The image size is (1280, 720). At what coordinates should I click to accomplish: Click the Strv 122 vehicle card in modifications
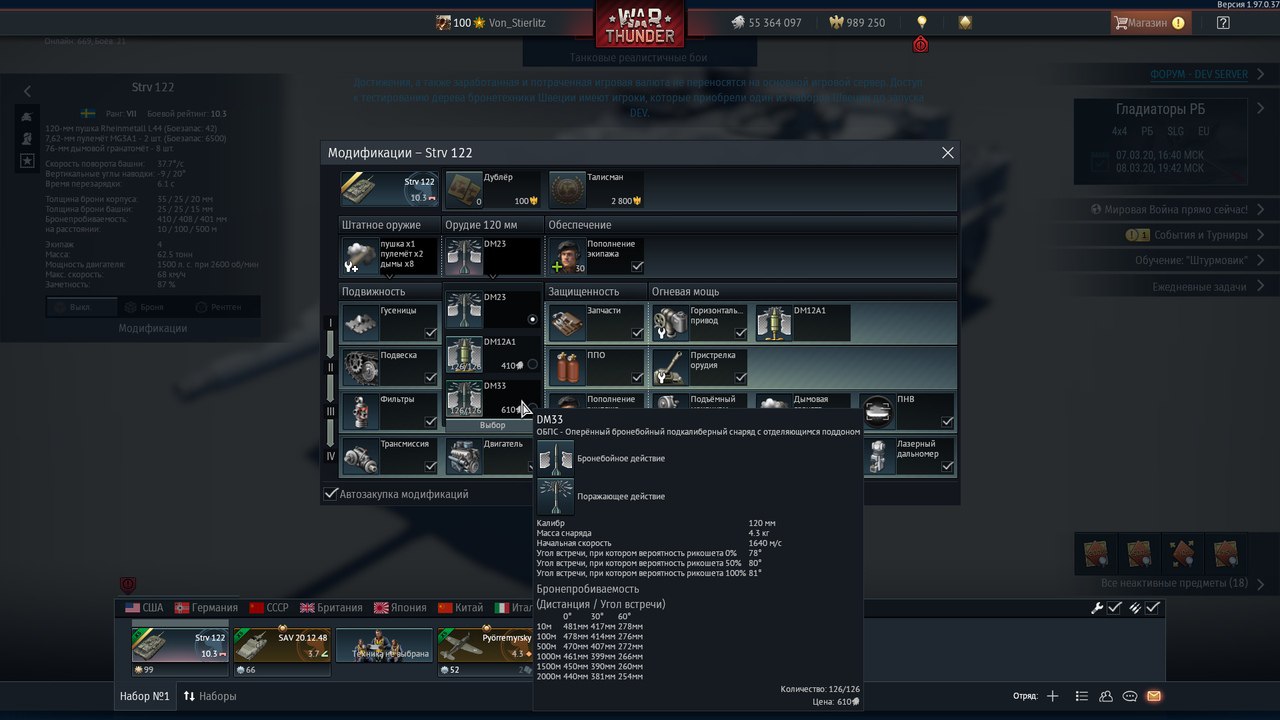pyautogui.click(x=390, y=189)
